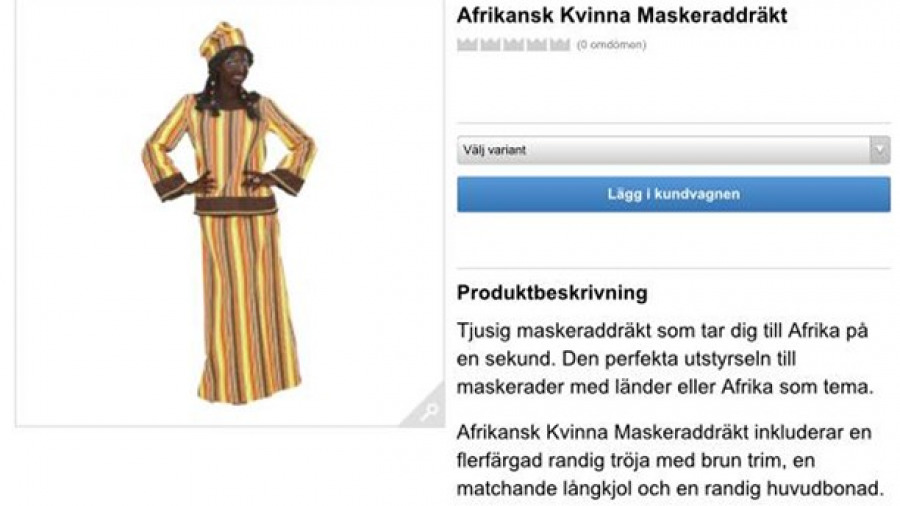
Task: Select the second rating star
Action: pos(491,44)
